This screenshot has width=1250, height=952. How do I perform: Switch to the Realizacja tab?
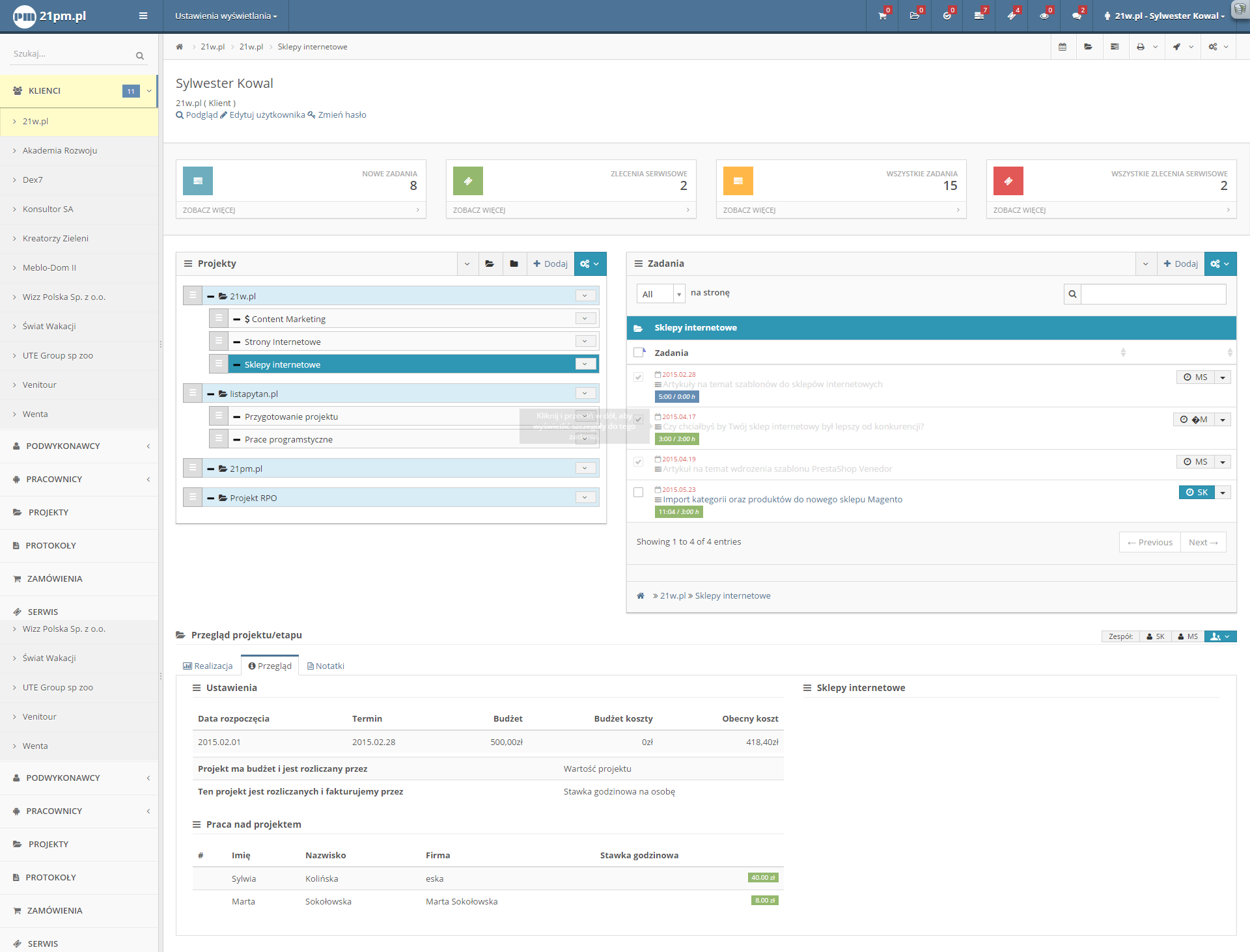(208, 666)
